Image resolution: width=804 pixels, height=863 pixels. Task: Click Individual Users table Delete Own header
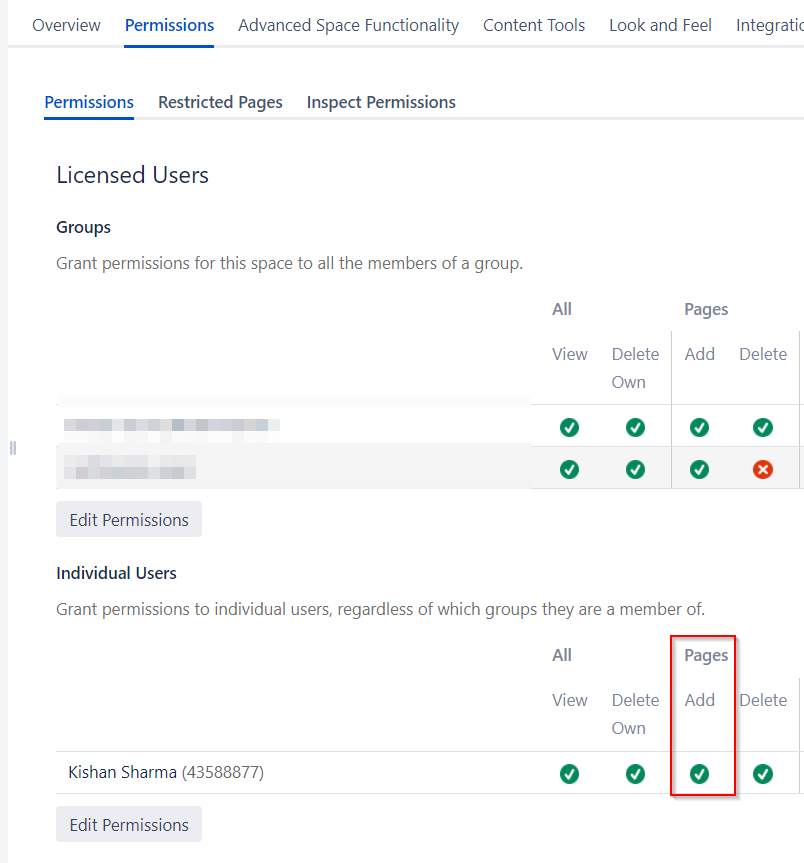635,714
